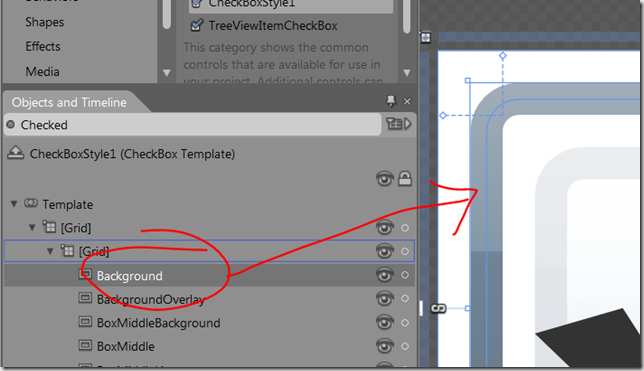
Task: Collapse the Template node
Action: tap(14, 204)
